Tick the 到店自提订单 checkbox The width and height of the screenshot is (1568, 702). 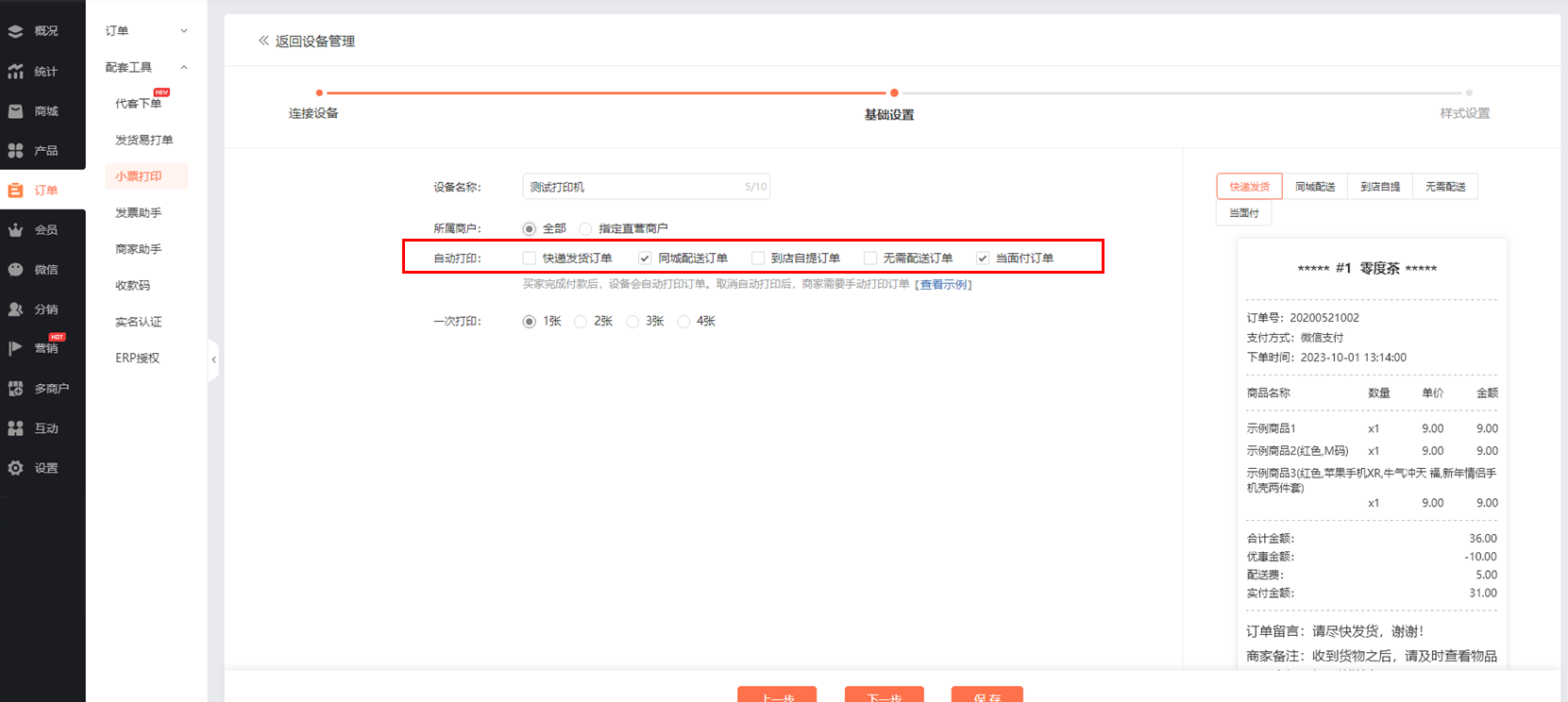[x=758, y=259]
